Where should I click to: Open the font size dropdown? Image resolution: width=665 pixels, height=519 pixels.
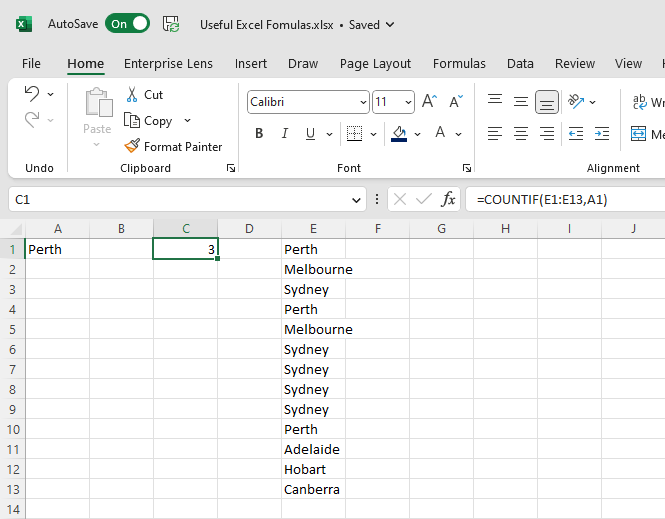(x=408, y=102)
